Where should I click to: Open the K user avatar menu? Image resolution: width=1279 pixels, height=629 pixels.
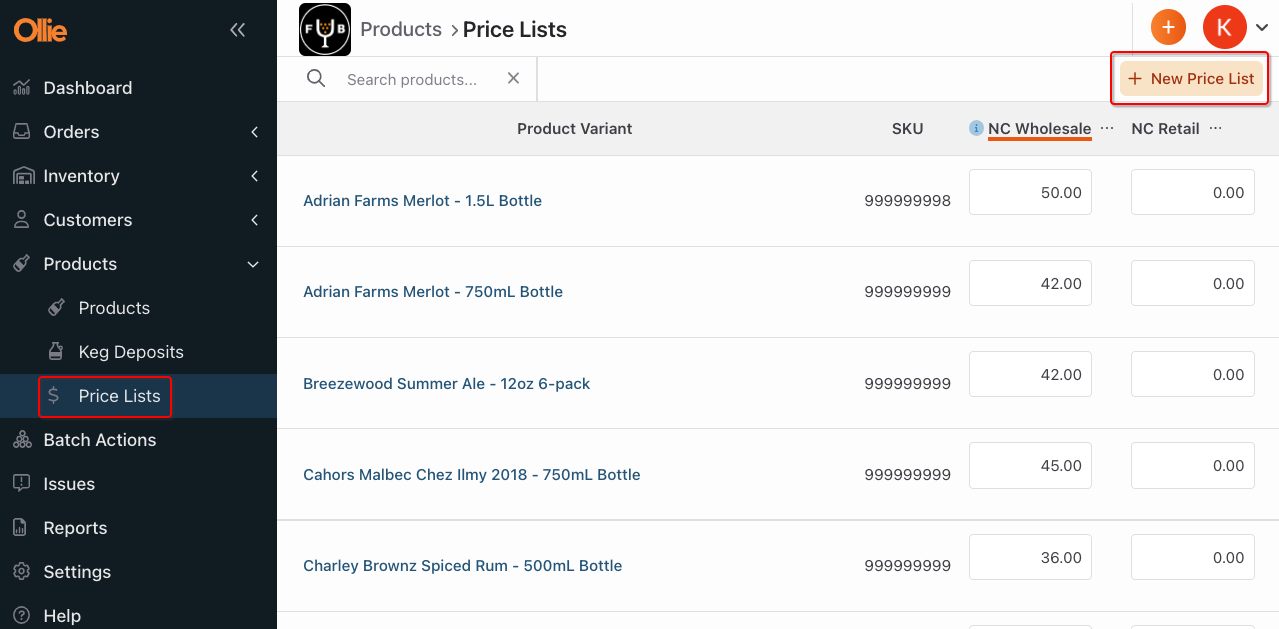1224,27
